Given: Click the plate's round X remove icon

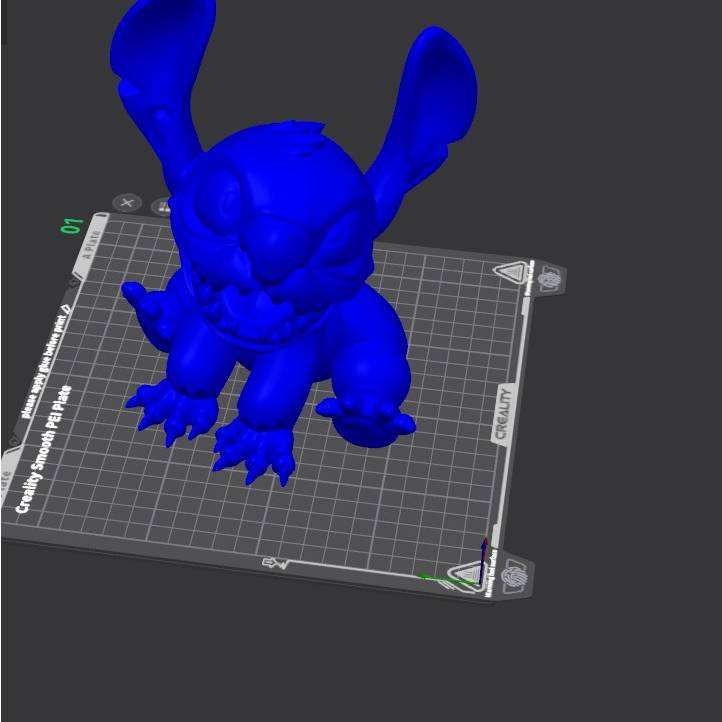Looking at the screenshot, I should (x=127, y=203).
